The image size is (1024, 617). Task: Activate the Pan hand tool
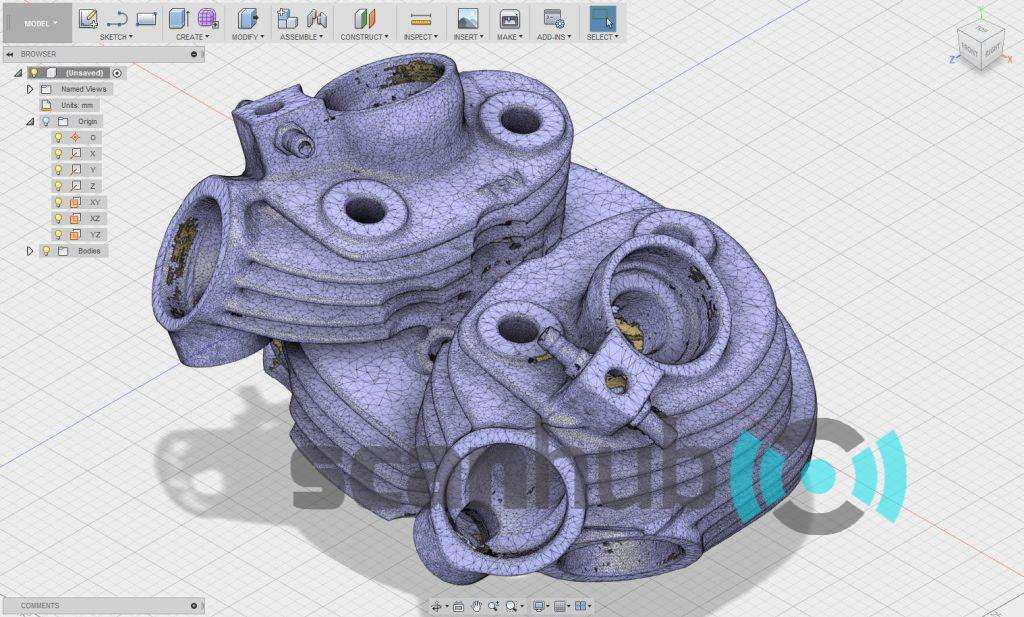tap(478, 606)
